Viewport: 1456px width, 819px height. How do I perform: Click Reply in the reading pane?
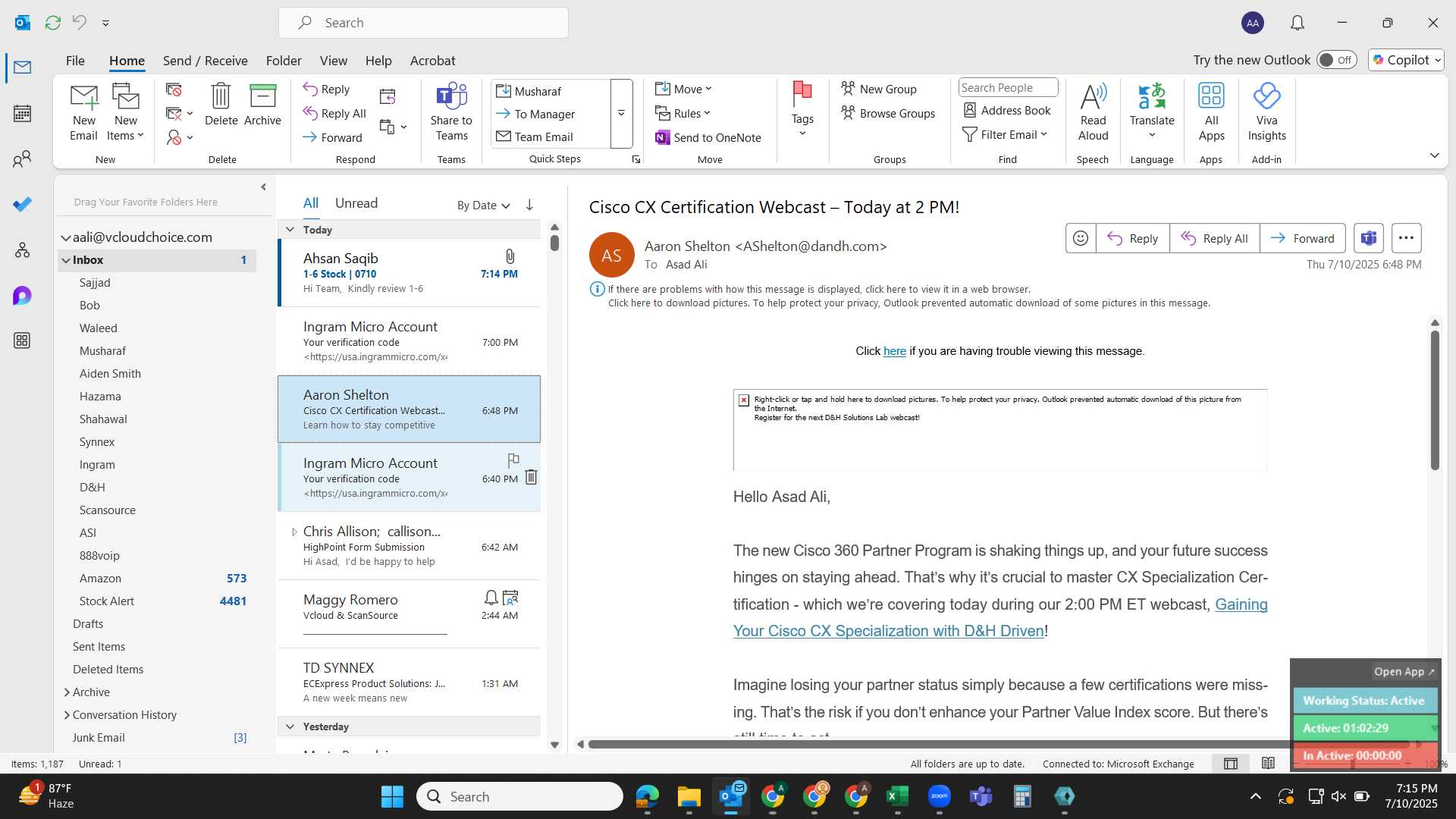pos(1133,238)
